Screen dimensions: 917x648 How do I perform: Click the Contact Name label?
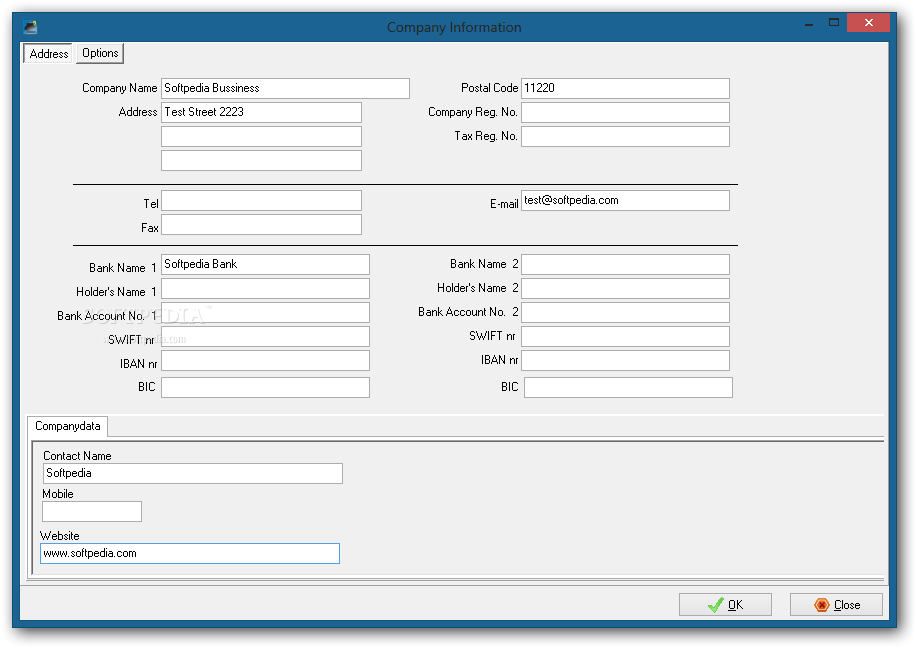tap(77, 456)
